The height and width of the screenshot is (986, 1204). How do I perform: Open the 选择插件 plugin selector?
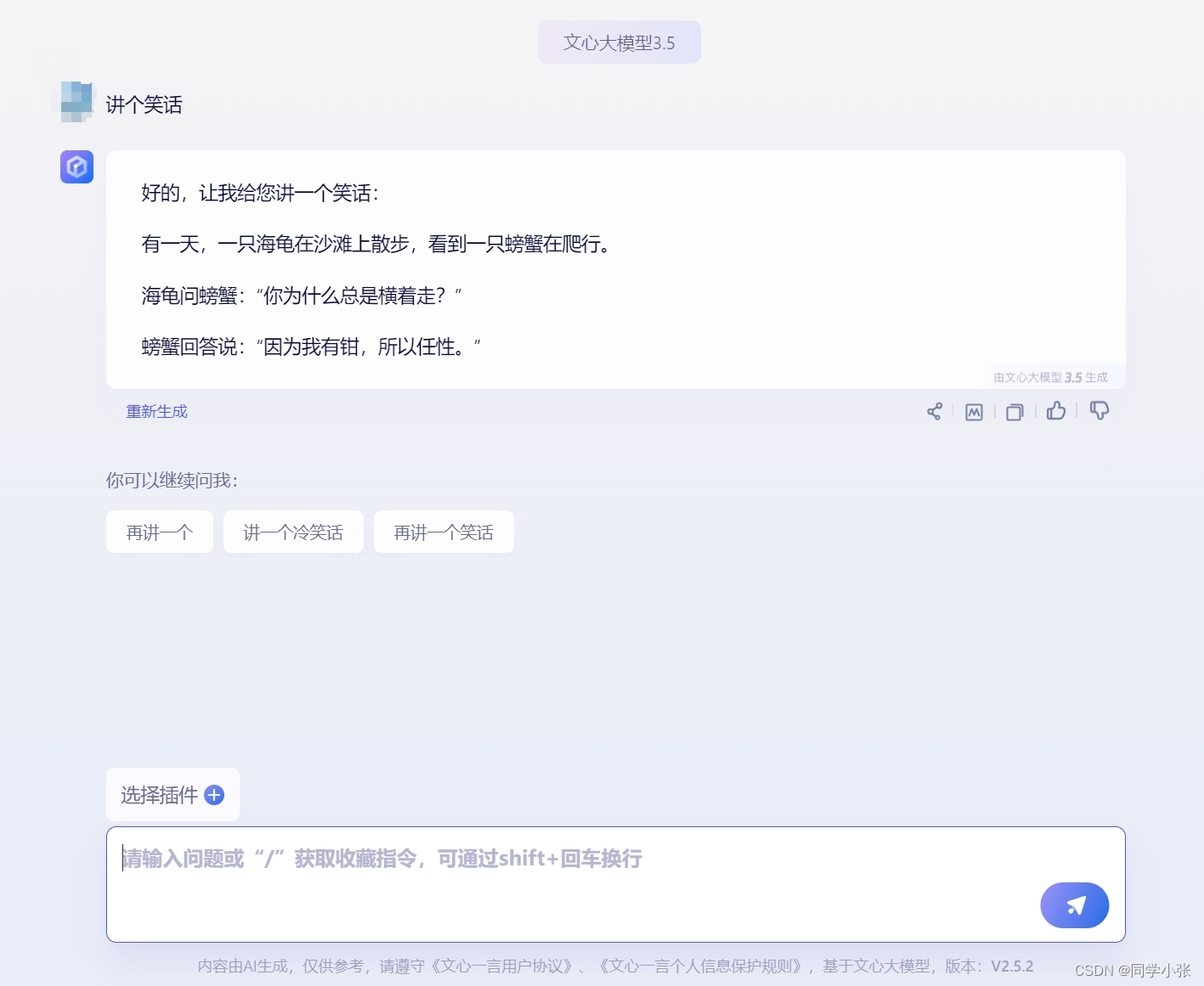point(172,795)
